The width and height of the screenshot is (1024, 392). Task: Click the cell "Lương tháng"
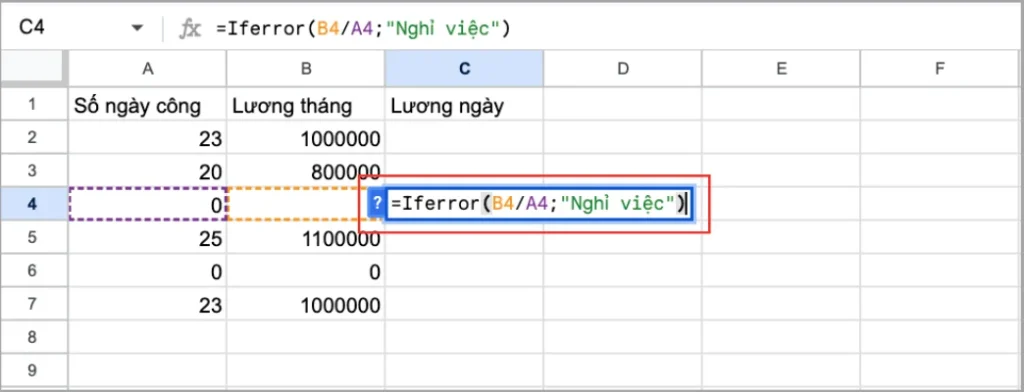click(306, 104)
